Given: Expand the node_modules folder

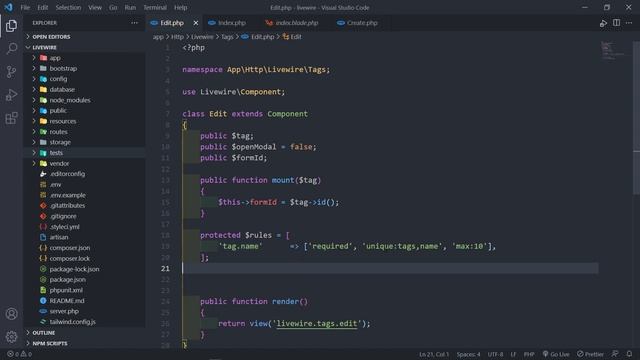Looking at the screenshot, I should (85, 100).
